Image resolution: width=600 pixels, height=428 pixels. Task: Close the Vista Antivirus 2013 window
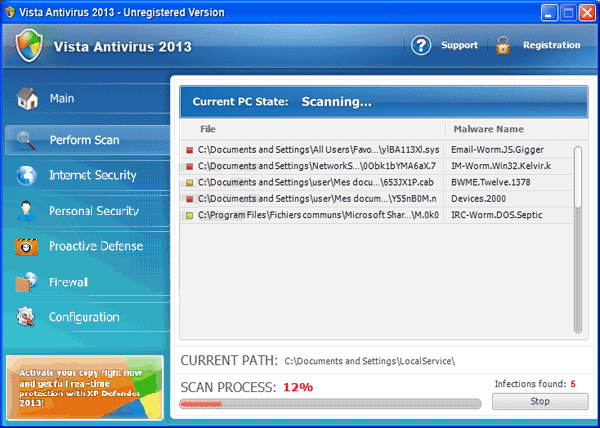(587, 13)
